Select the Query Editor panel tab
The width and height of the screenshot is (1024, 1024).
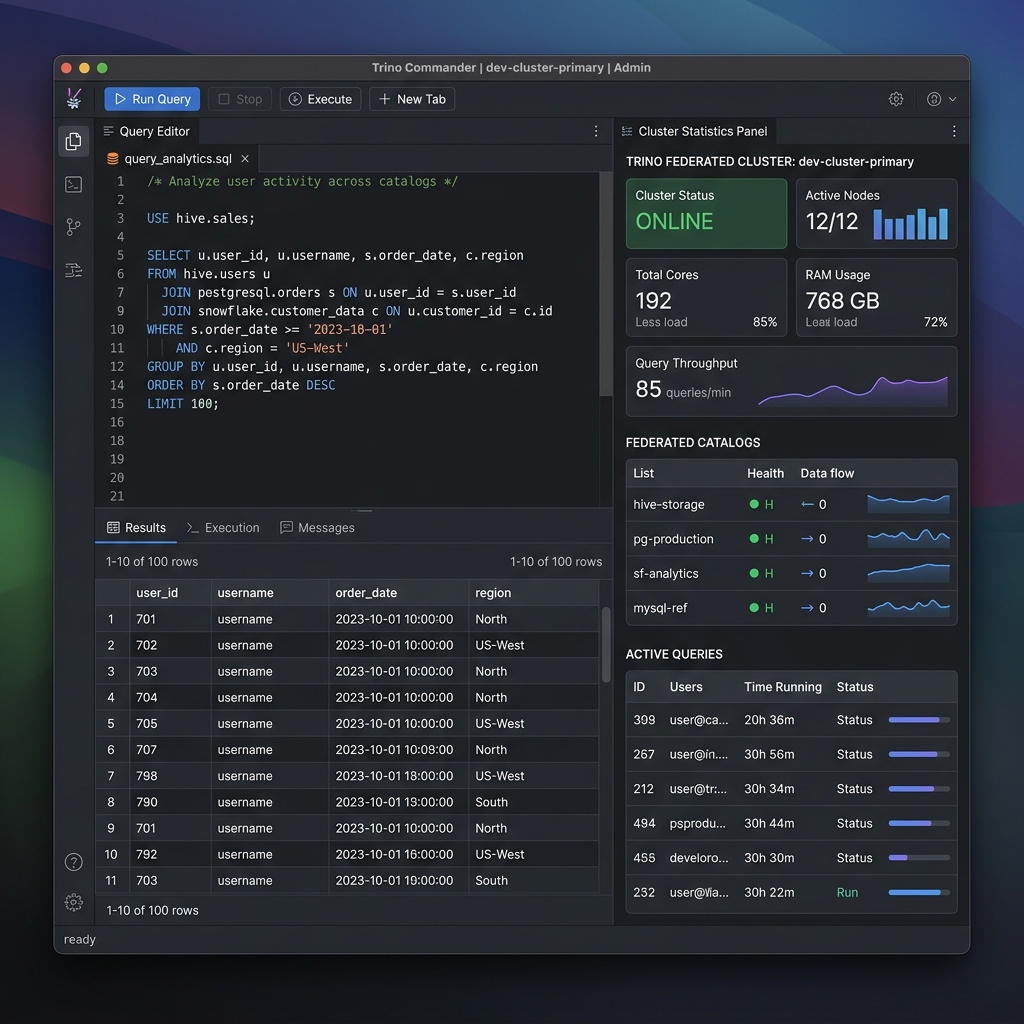coord(147,131)
